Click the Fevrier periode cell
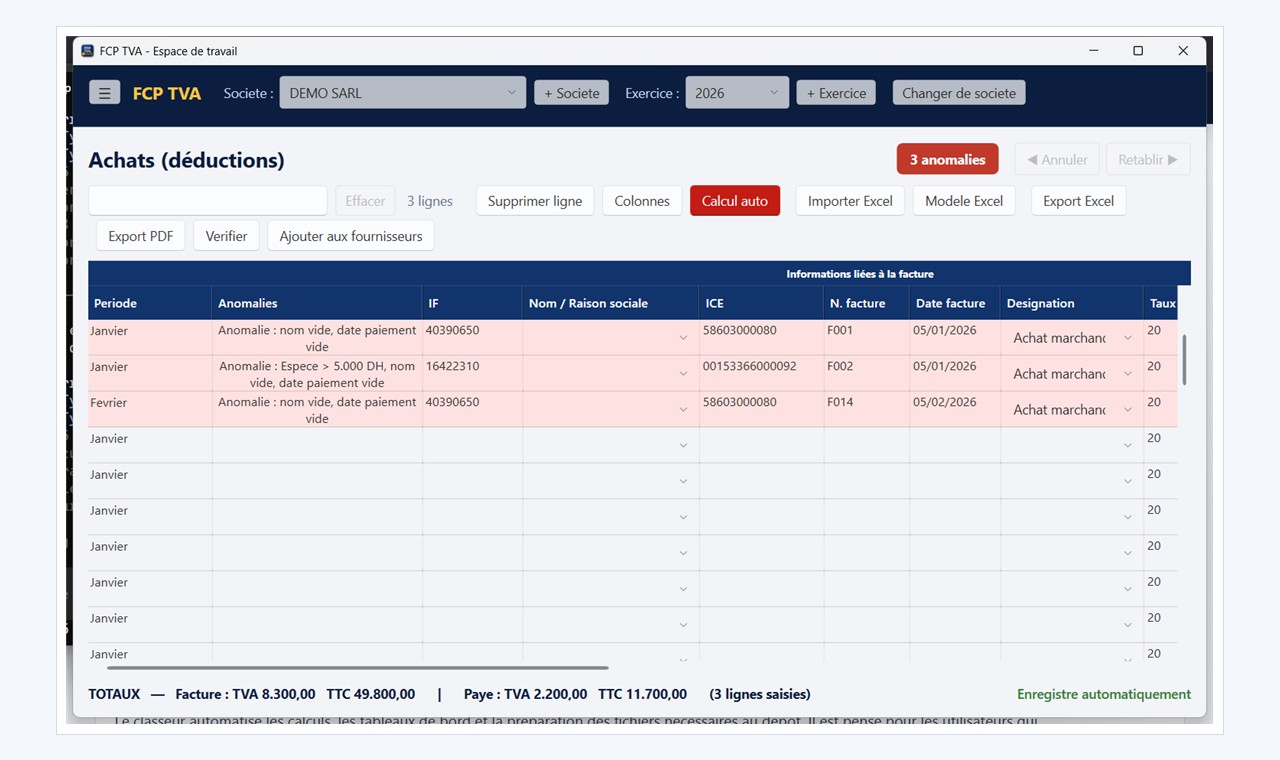1280x760 pixels. tap(150, 409)
